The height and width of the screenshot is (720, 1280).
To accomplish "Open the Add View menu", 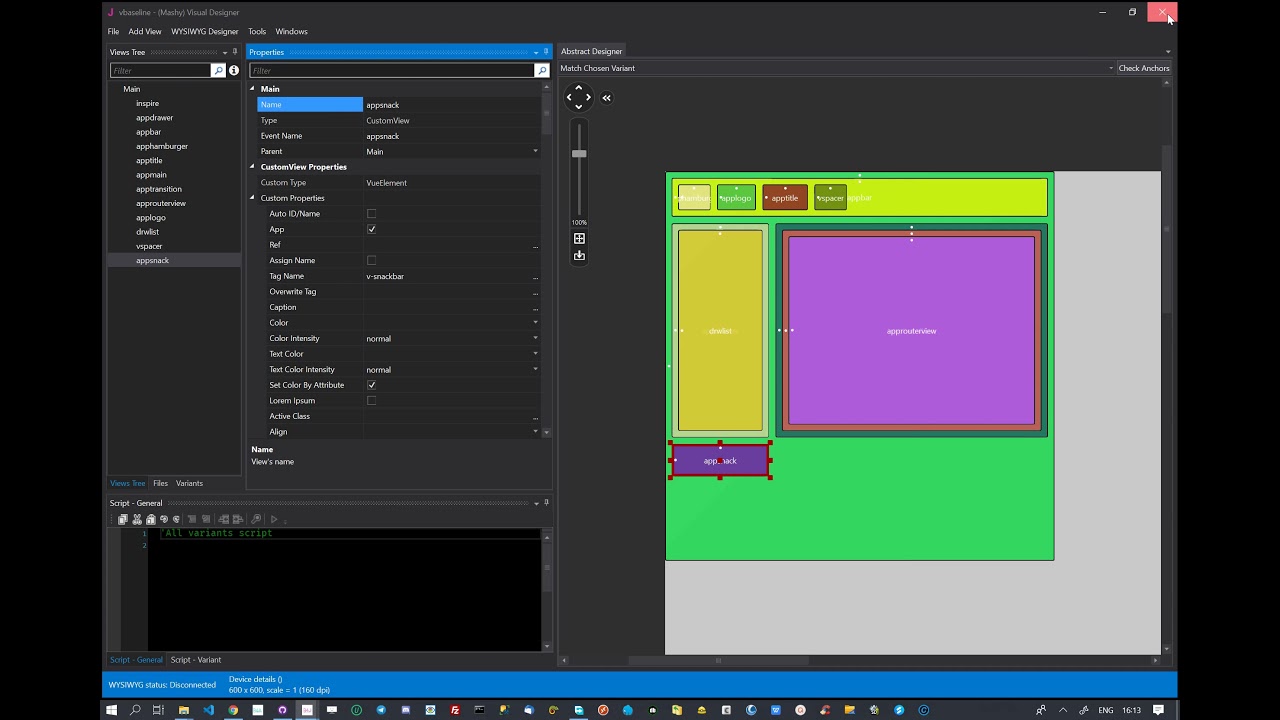I will [145, 32].
